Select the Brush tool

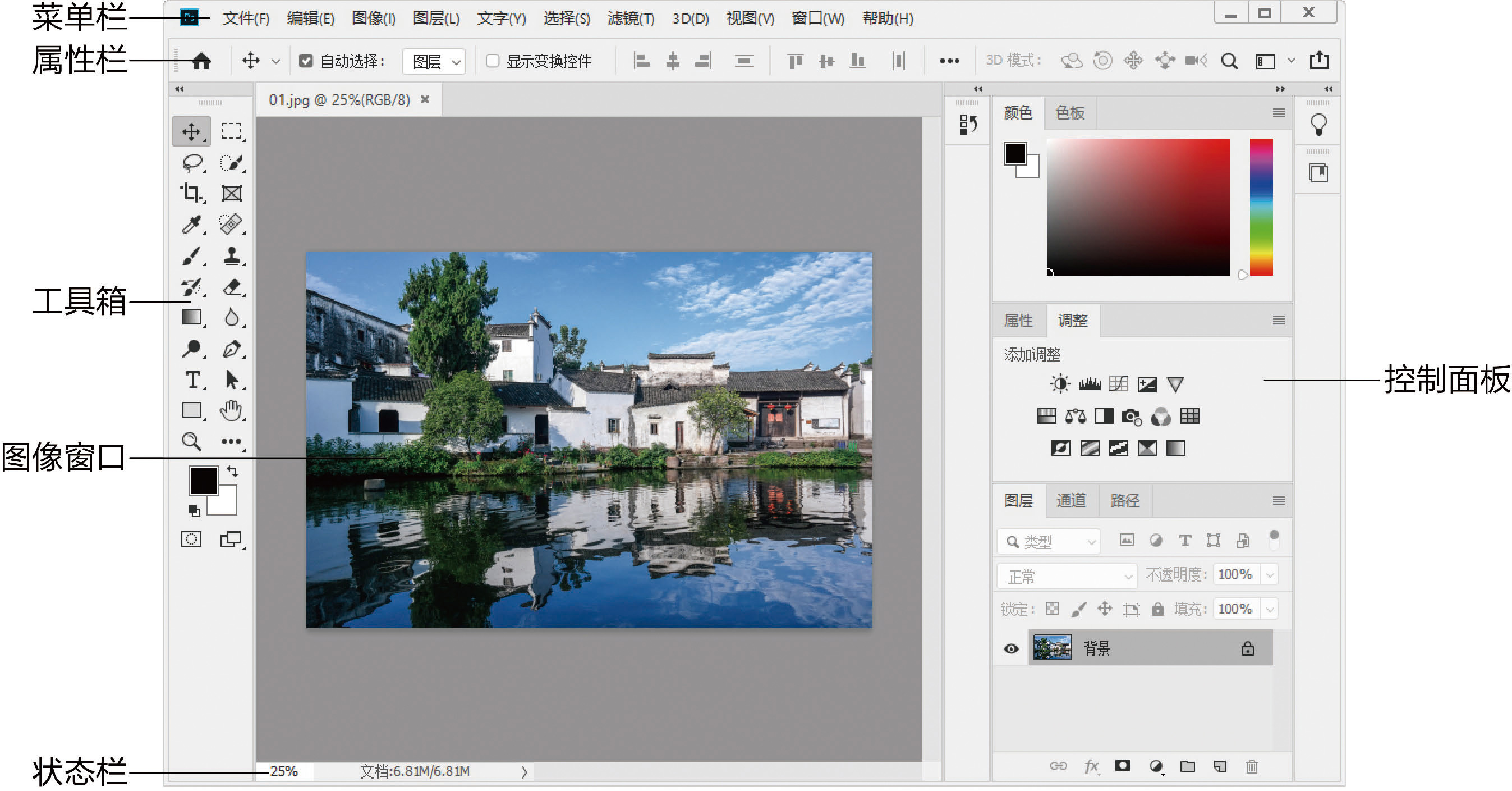pyautogui.click(x=192, y=256)
